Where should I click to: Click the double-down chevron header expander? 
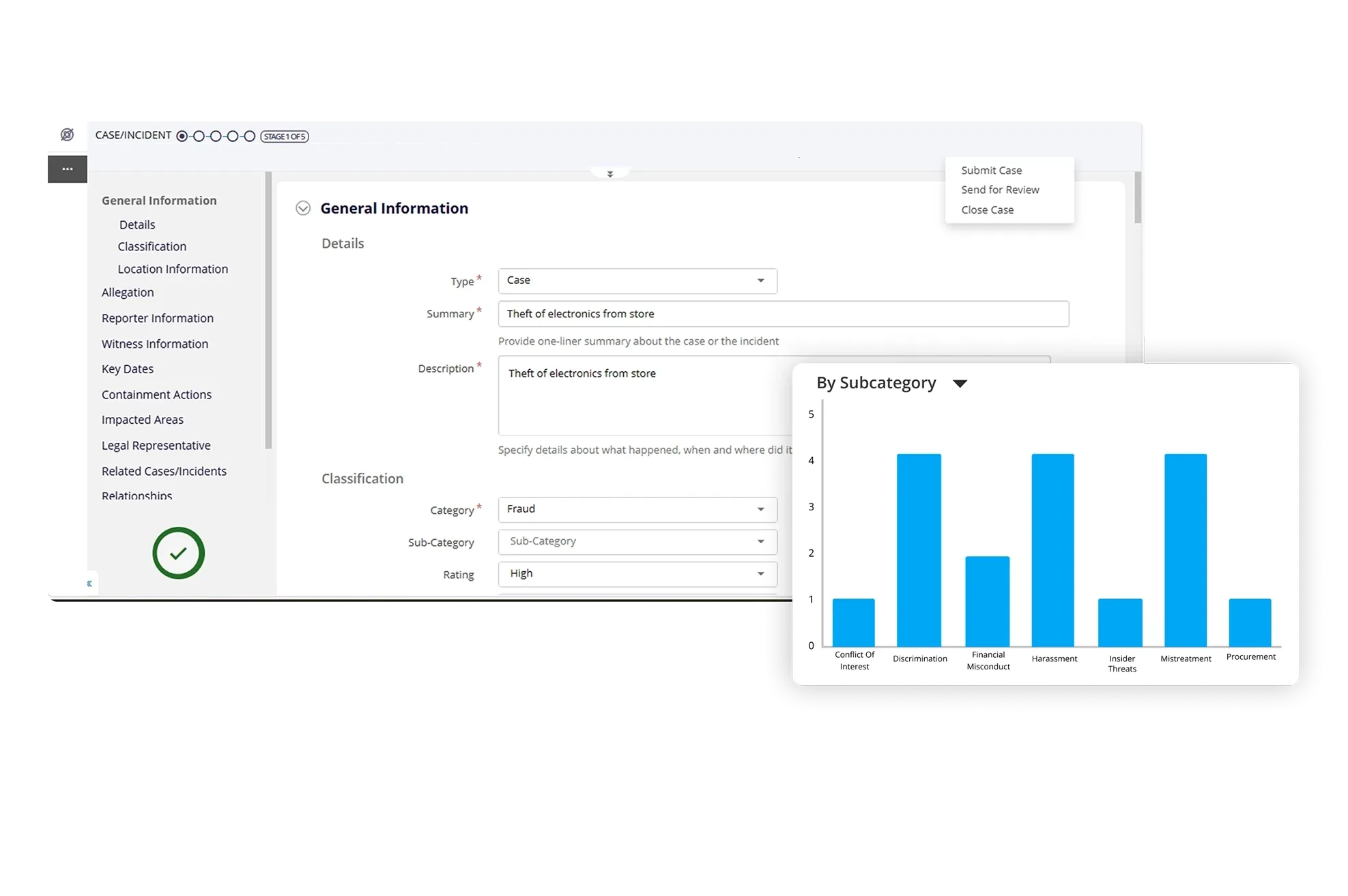pos(610,174)
